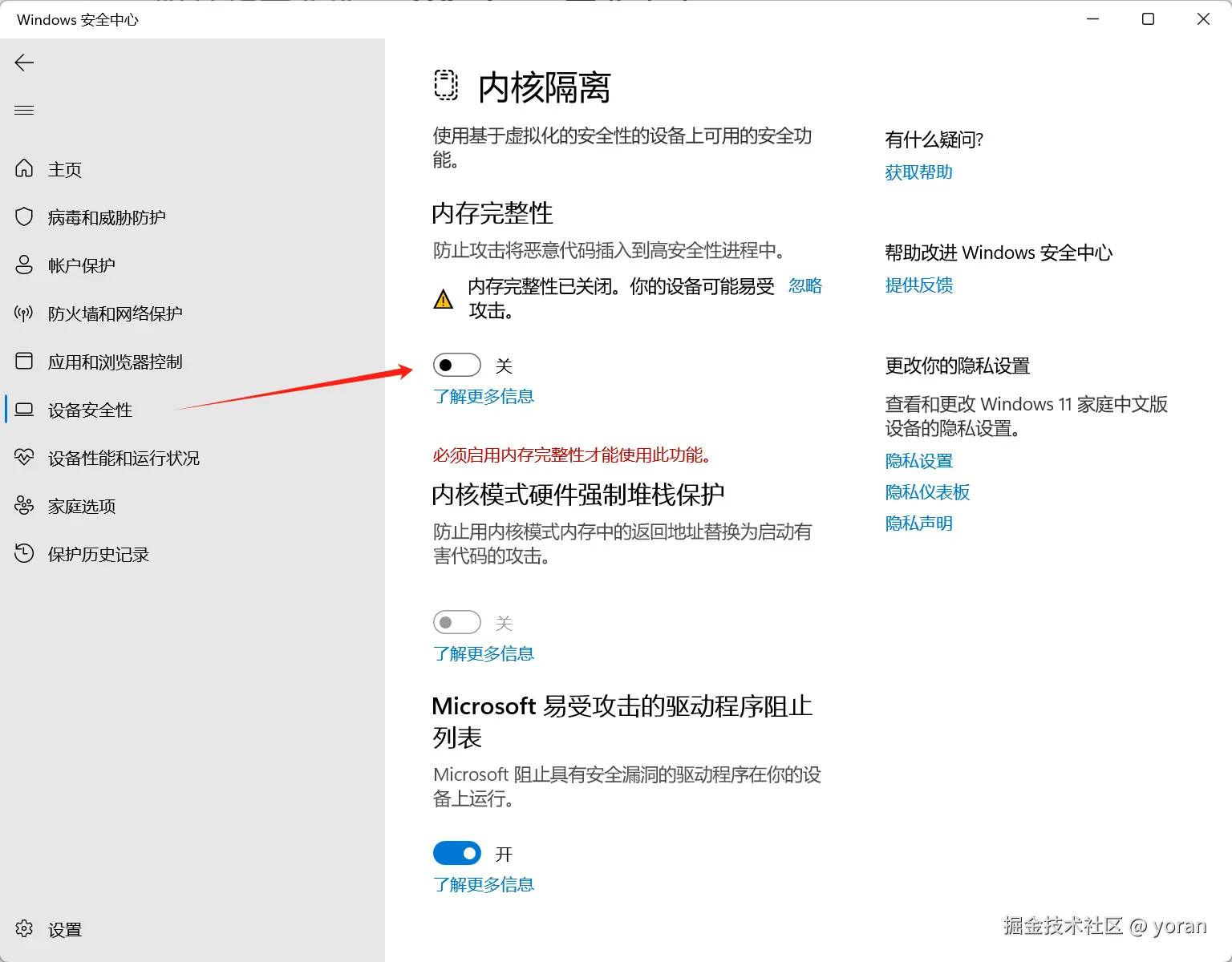The height and width of the screenshot is (962, 1232).
Task: Click the laptop icon for 设备安全性
Action: (x=24, y=410)
